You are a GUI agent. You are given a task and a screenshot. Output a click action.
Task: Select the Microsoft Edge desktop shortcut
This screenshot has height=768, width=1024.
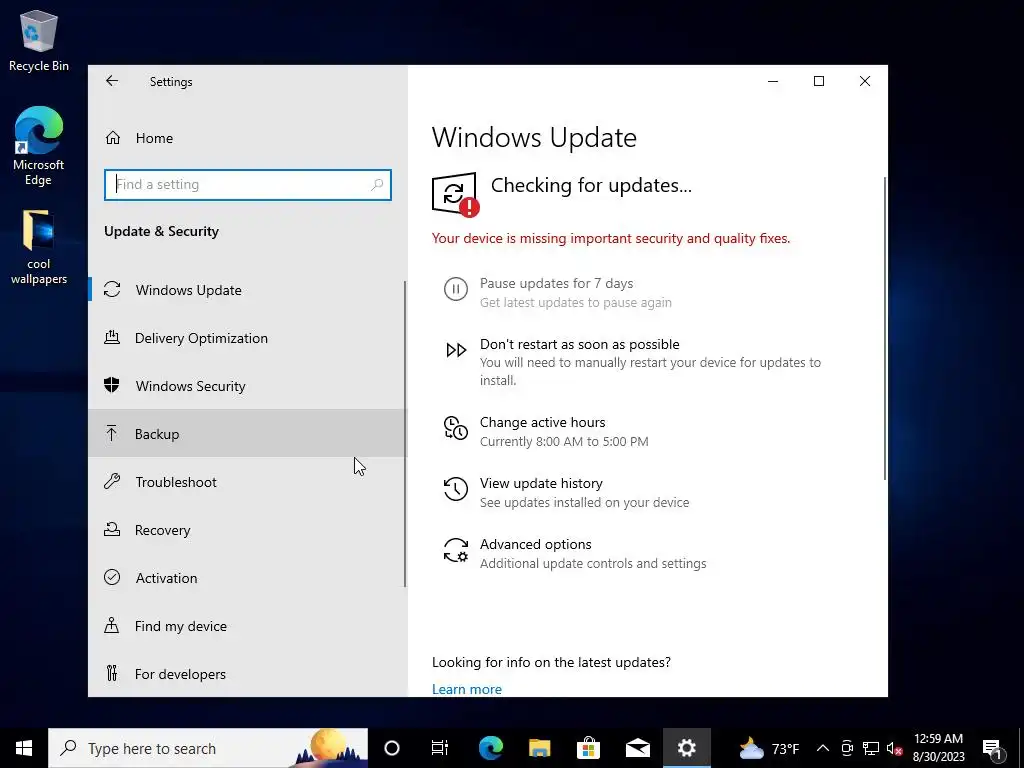tap(39, 146)
